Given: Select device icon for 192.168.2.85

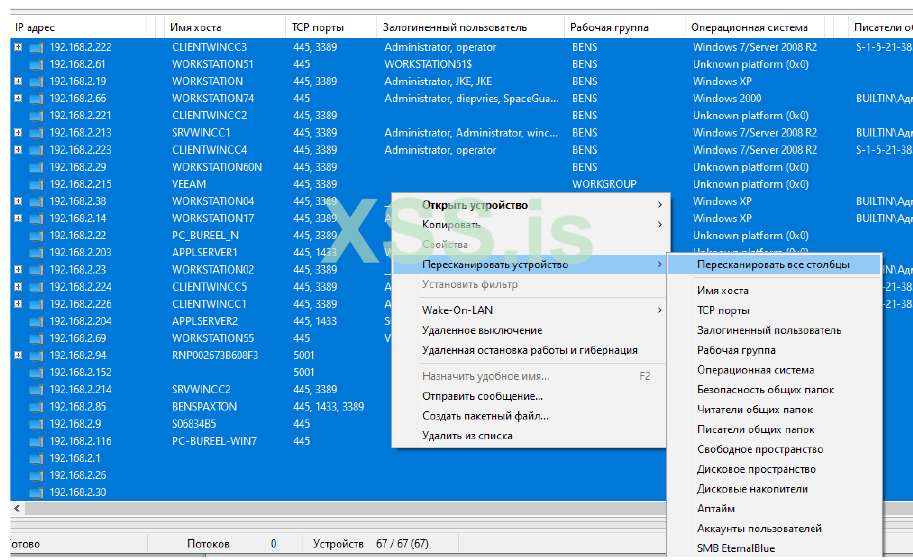Looking at the screenshot, I should [x=36, y=407].
